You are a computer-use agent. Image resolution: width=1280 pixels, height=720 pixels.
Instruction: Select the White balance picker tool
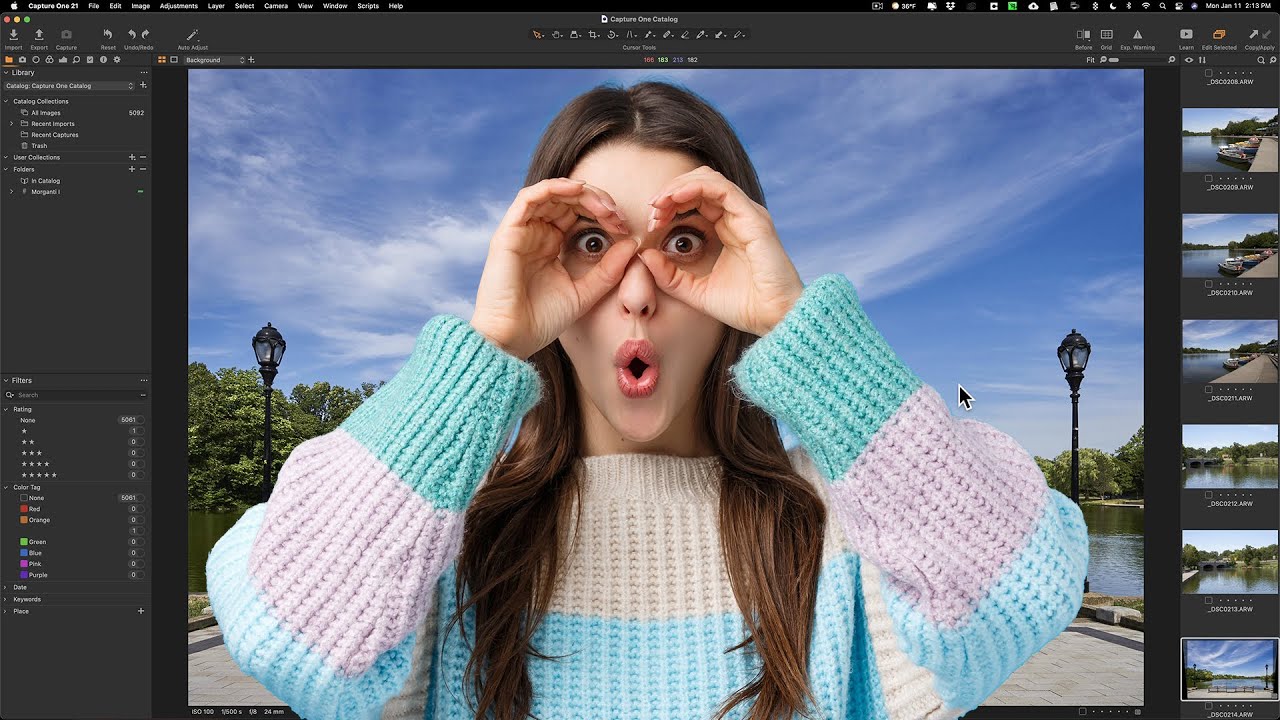tap(702, 35)
